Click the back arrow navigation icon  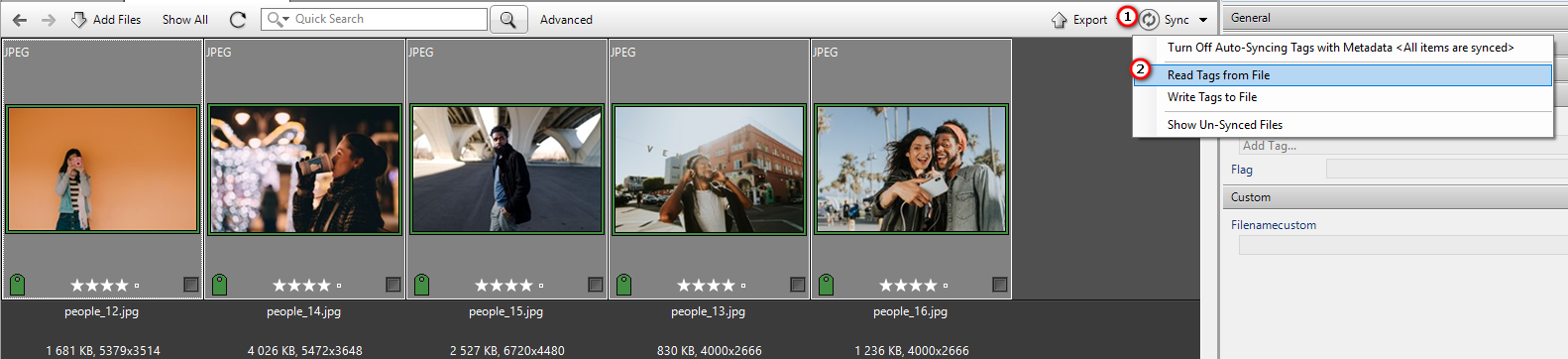point(19,20)
